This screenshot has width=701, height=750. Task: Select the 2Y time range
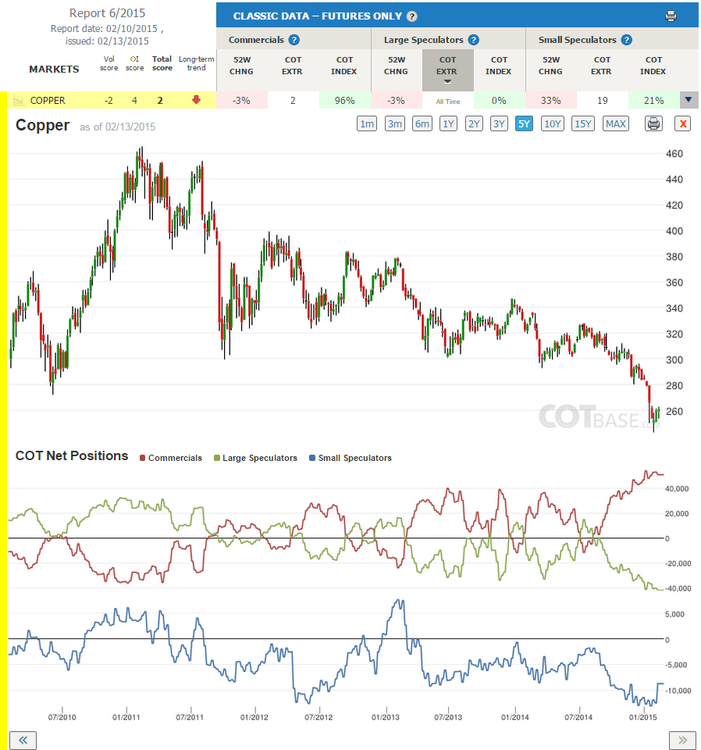click(474, 124)
